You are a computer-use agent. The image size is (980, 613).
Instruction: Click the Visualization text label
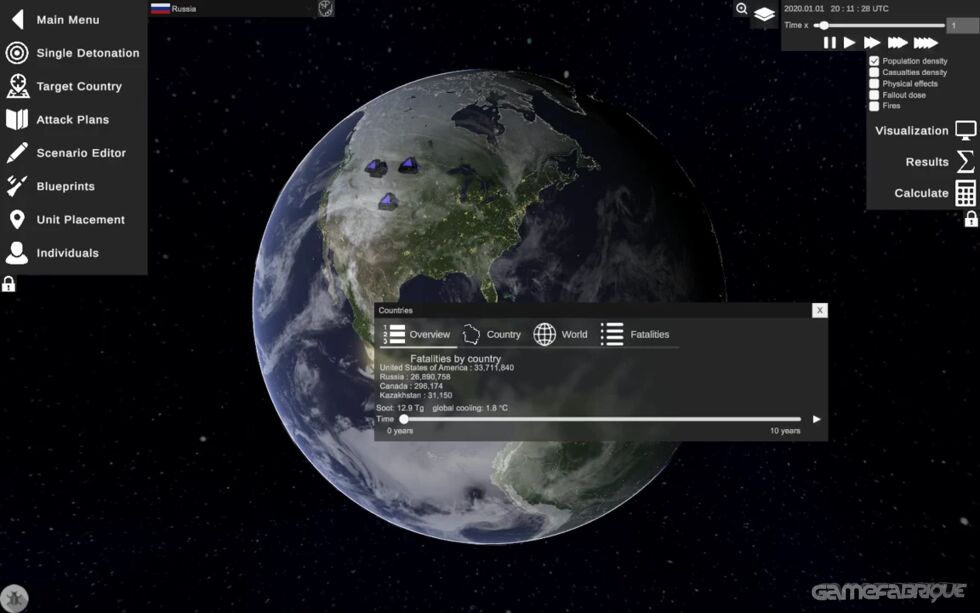pos(911,131)
